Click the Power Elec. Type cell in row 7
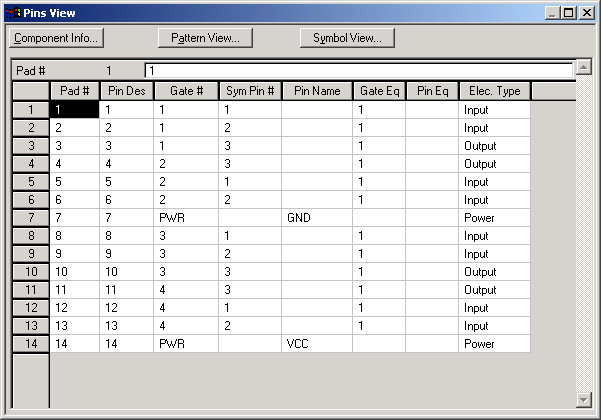Image resolution: width=601 pixels, height=420 pixels. [x=494, y=218]
